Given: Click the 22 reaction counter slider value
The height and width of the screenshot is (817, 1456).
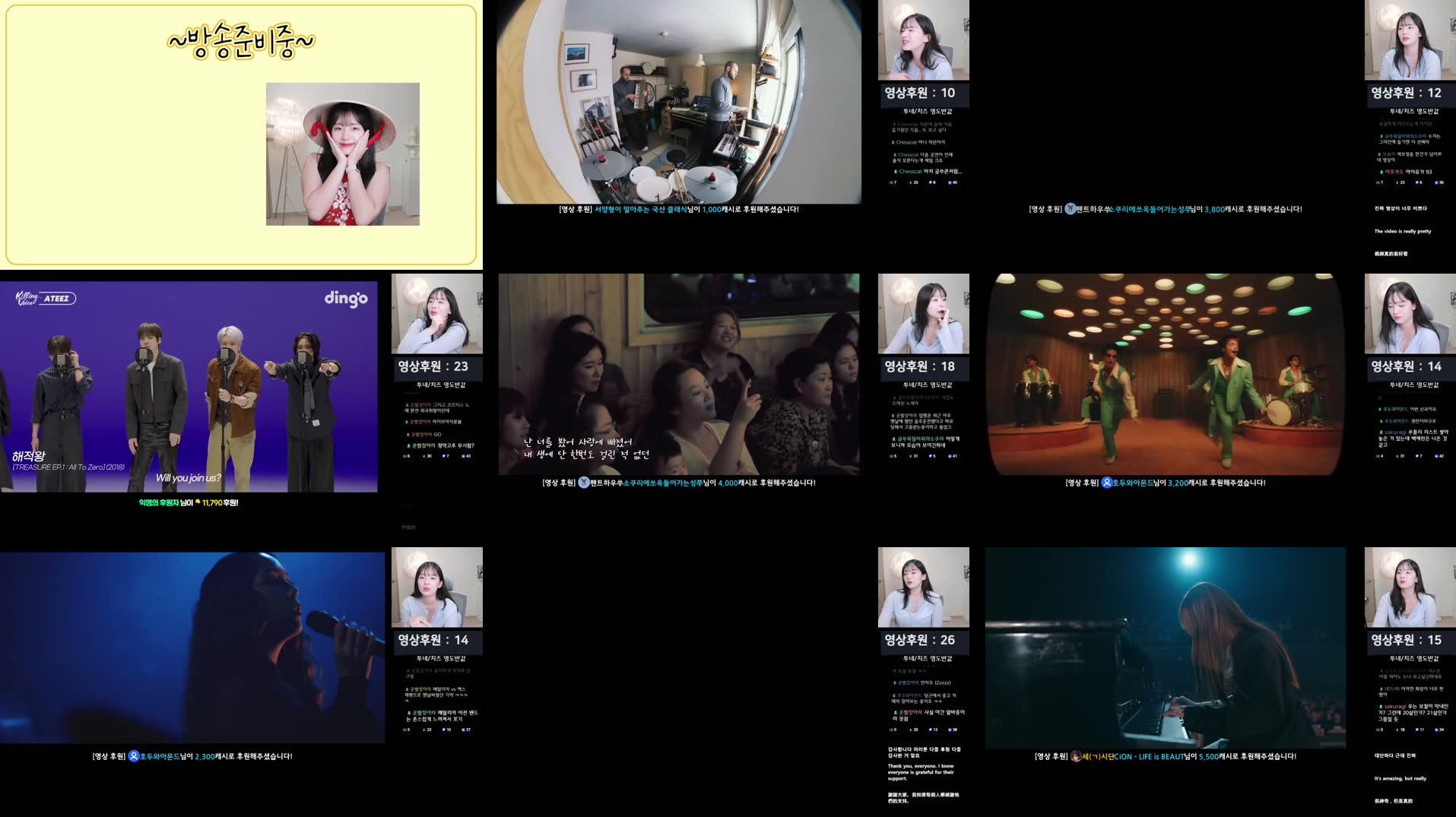Looking at the screenshot, I should (x=424, y=728).
